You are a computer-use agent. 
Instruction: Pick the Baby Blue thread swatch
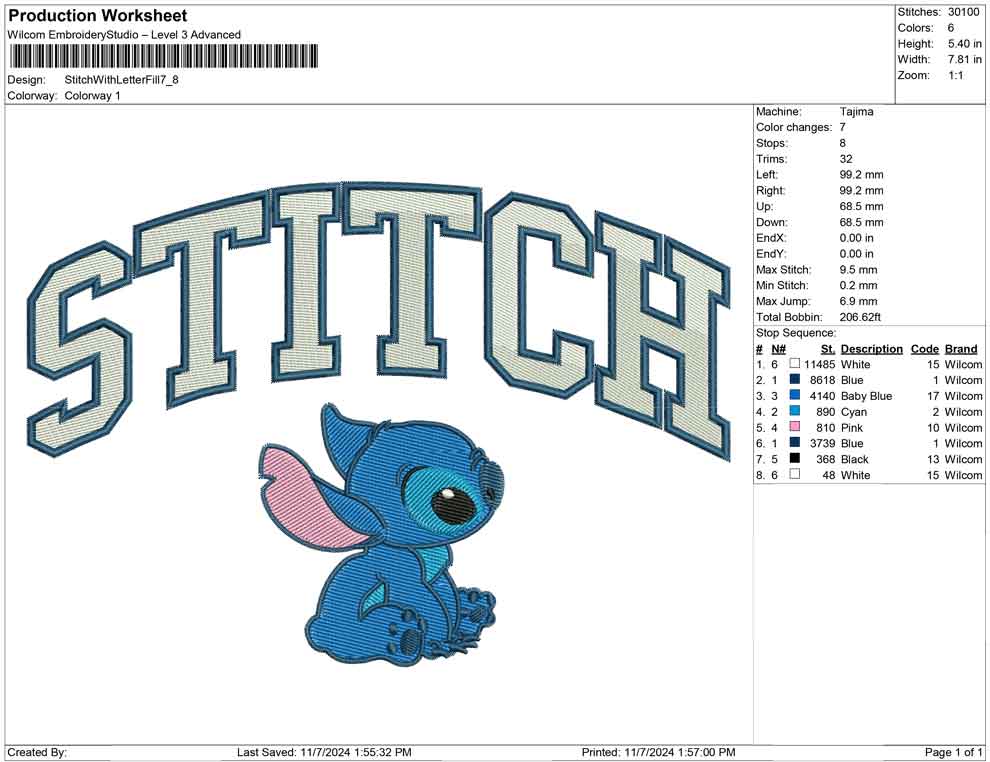(x=794, y=396)
